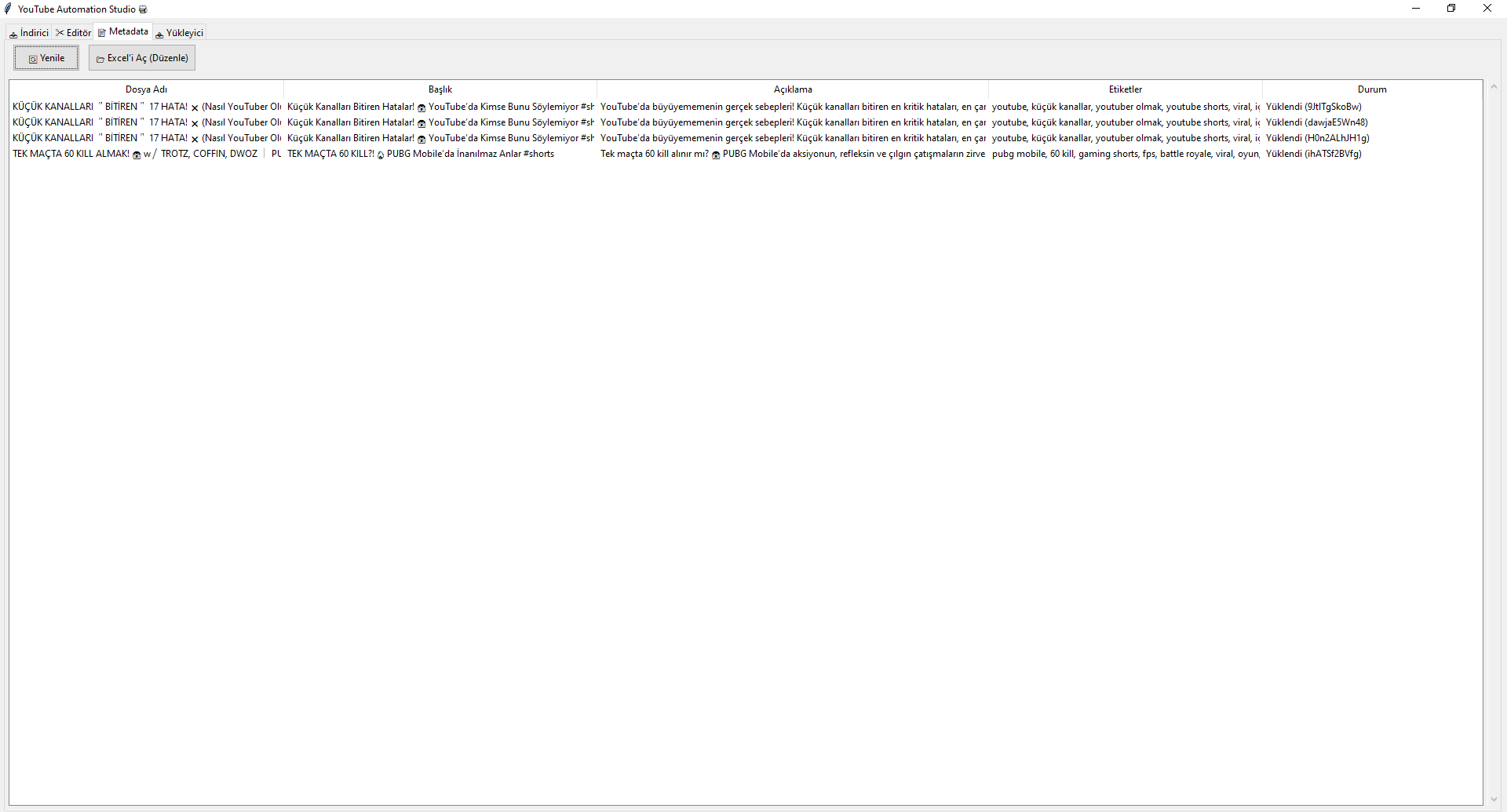Sort by the Dosya Adı column header
The height and width of the screenshot is (812, 1507).
tap(146, 89)
